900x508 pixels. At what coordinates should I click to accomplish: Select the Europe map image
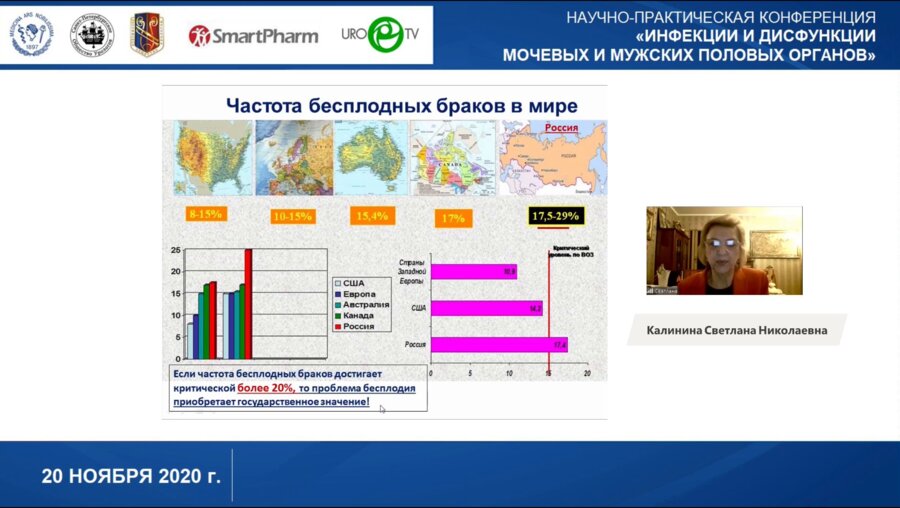click(291, 157)
